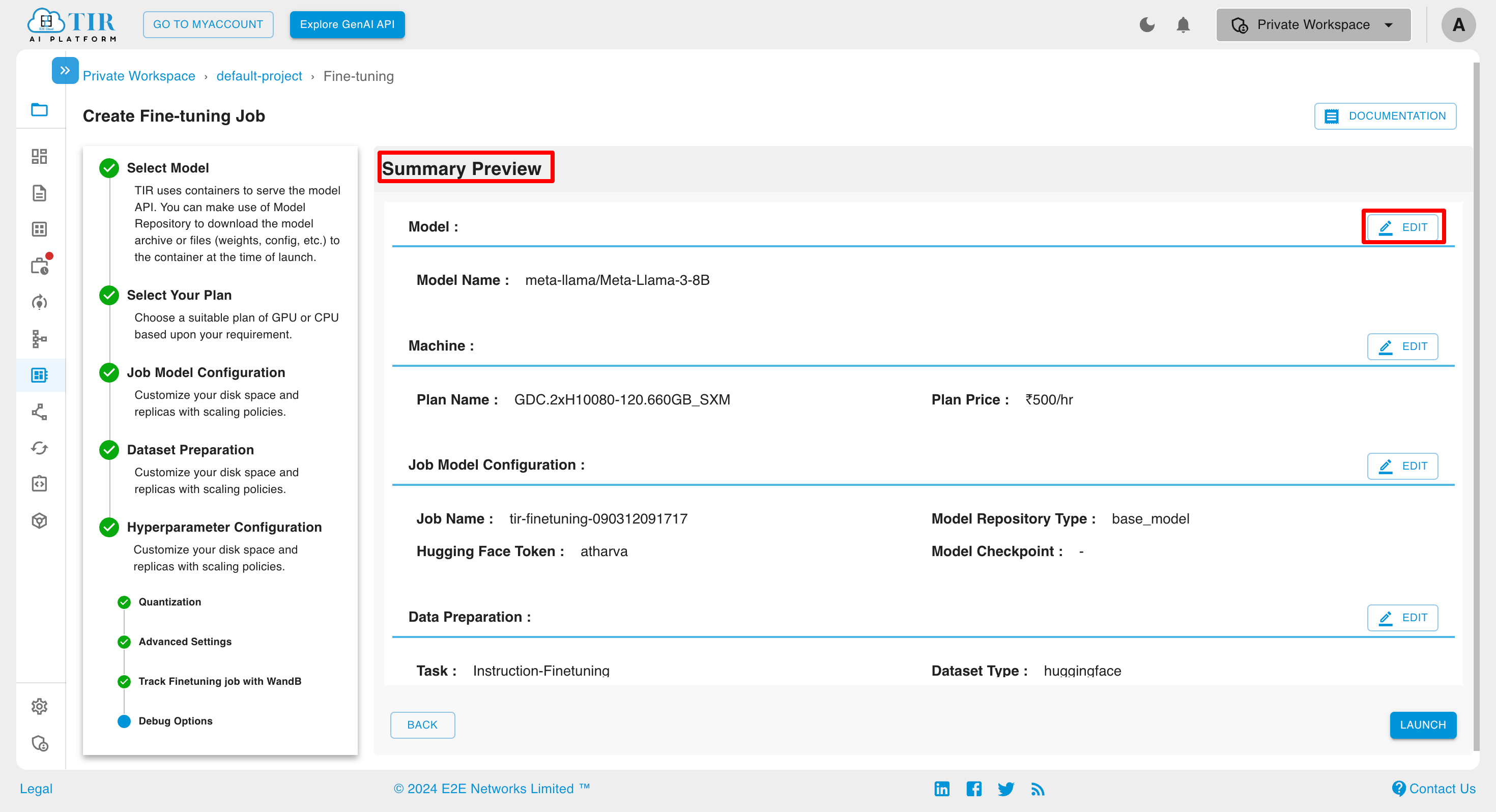The width and height of the screenshot is (1496, 812).
Task: Open Facebook icon in footer
Action: tap(973, 788)
